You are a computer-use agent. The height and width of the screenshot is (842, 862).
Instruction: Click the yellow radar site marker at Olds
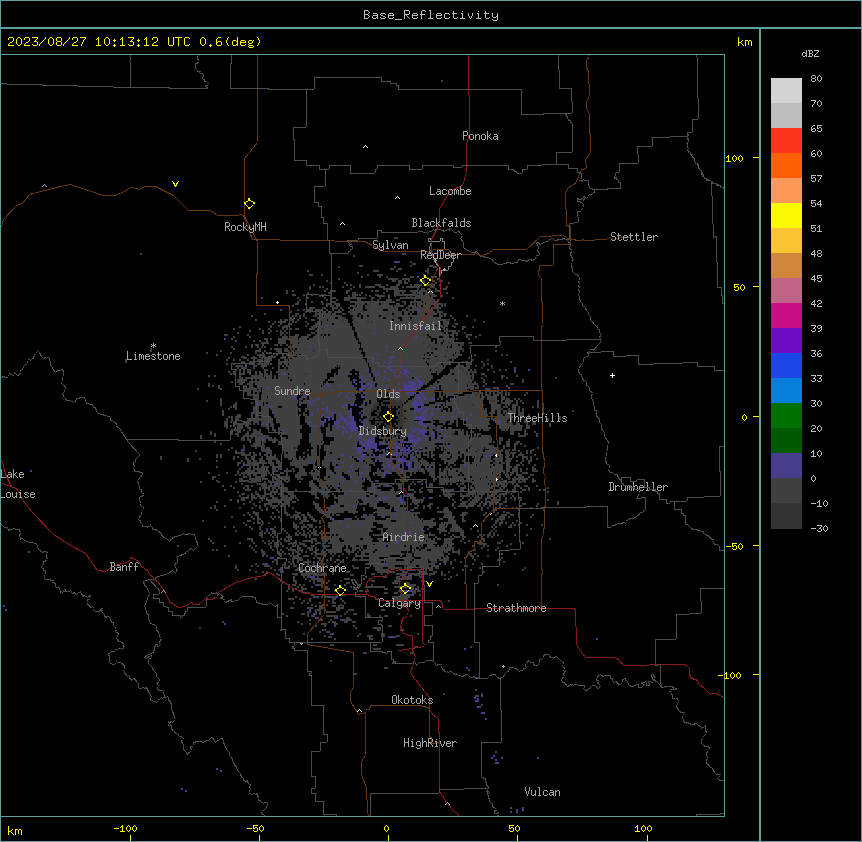pos(388,417)
